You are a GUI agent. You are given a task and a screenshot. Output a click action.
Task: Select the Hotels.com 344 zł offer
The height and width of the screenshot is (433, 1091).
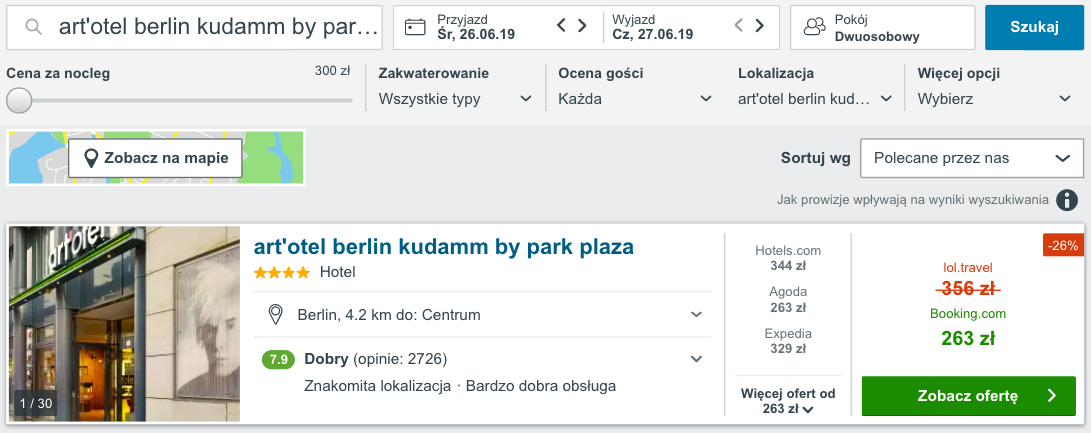coord(788,258)
